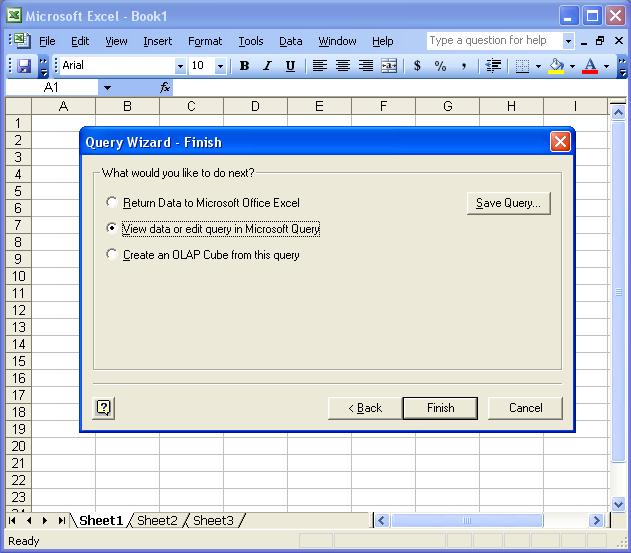This screenshot has height=553, width=631.
Task: Open the Name Box dropdown arrow
Action: [x=107, y=88]
